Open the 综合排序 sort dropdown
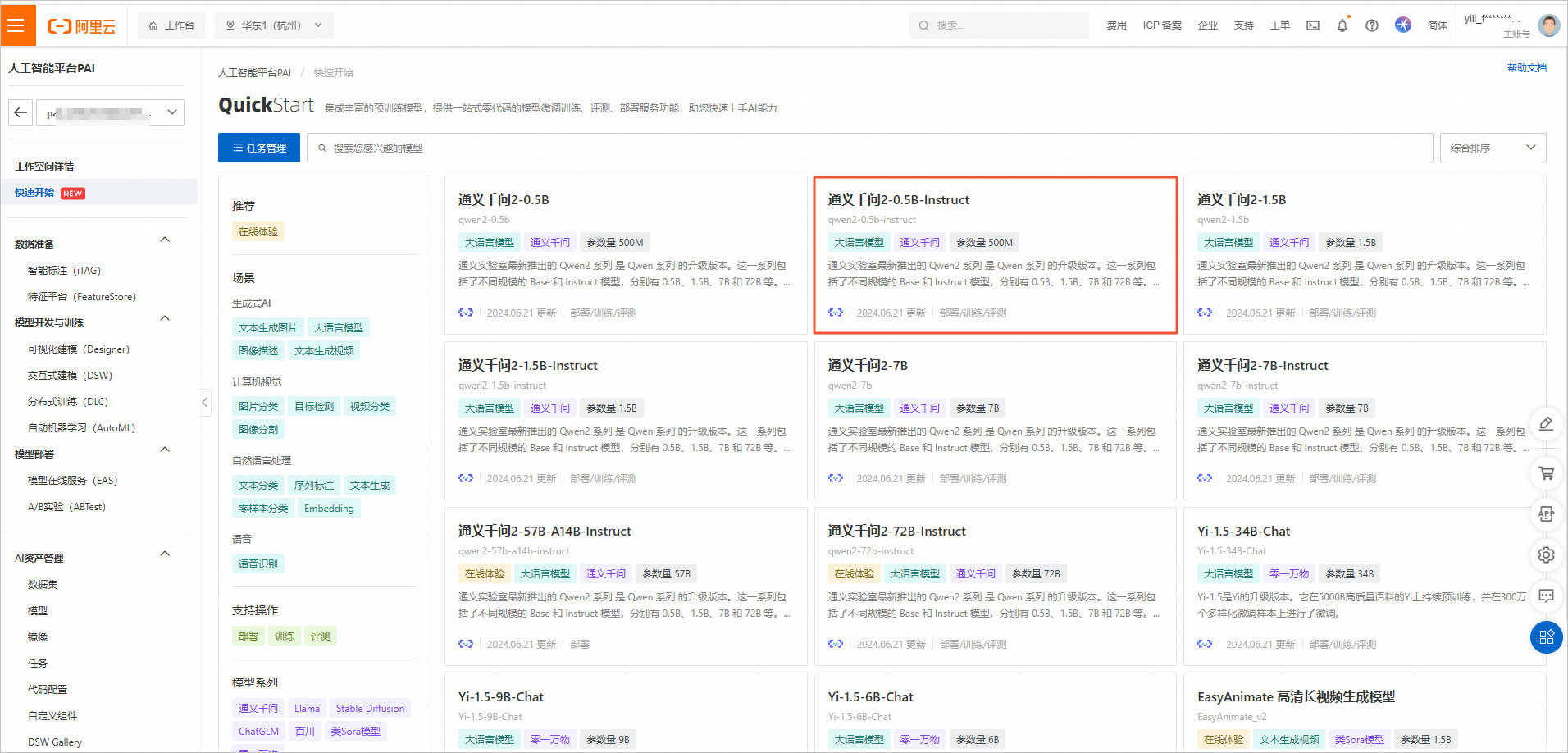This screenshot has width=1568, height=753. point(1493,148)
